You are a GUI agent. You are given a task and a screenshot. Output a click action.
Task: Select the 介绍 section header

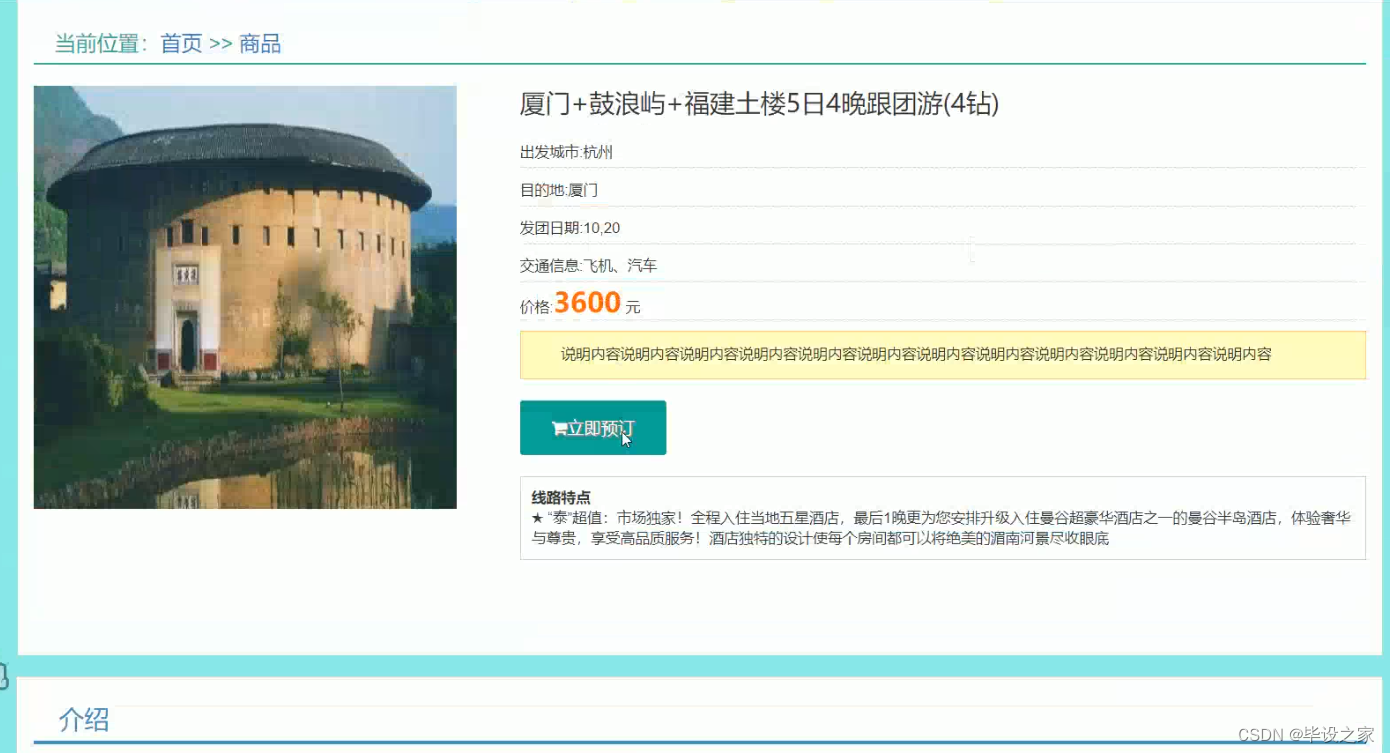(x=84, y=720)
